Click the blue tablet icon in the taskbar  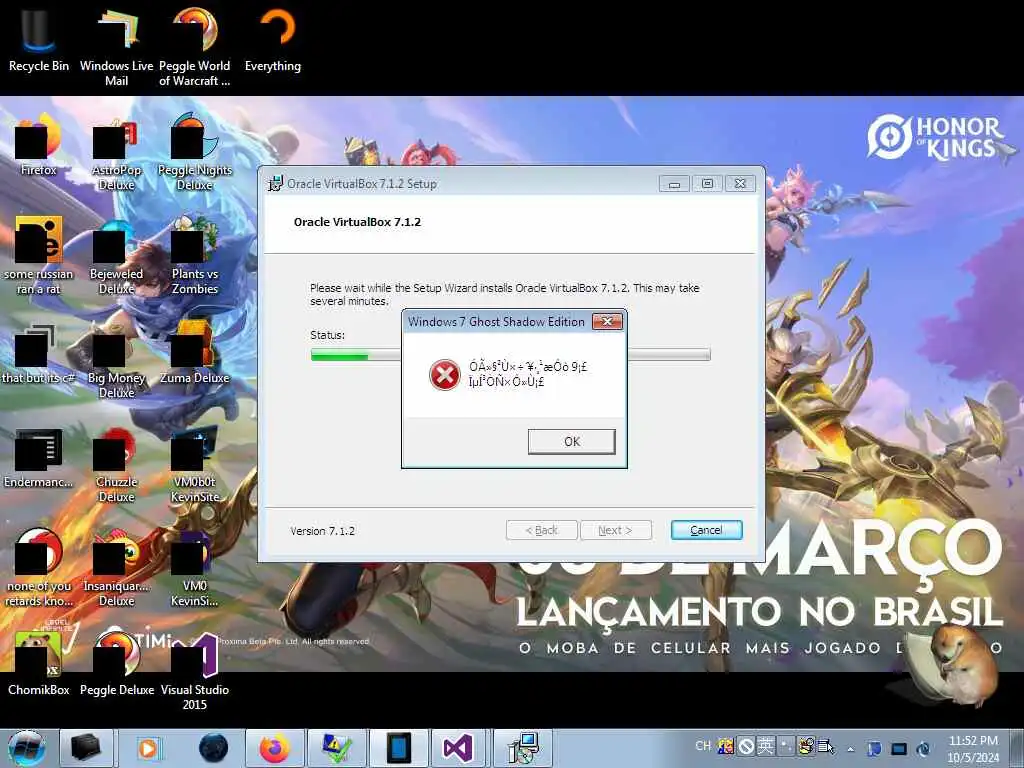(398, 748)
